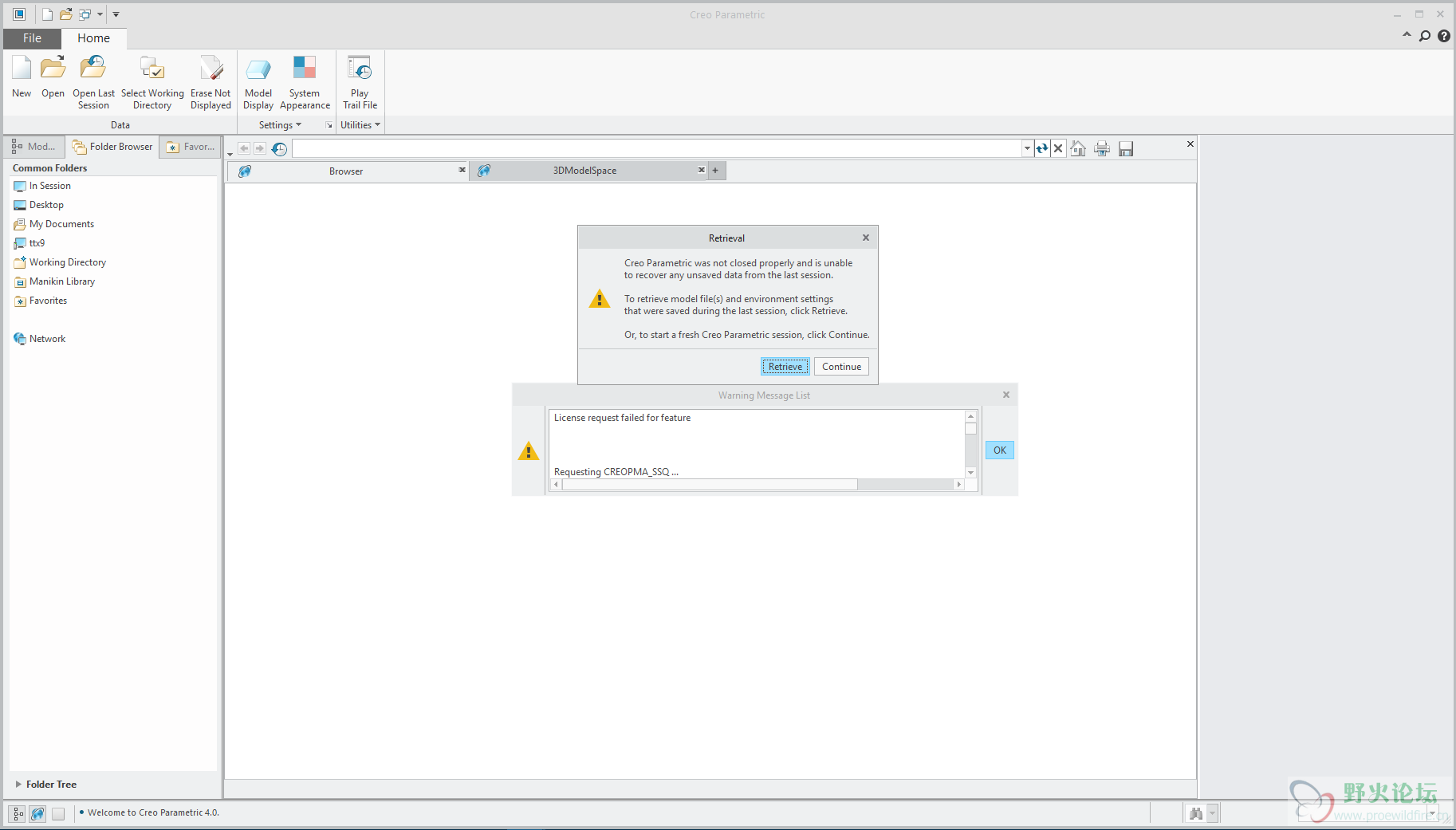Stop loading the browser page
This screenshot has height=830, width=1456.
coord(1058,148)
